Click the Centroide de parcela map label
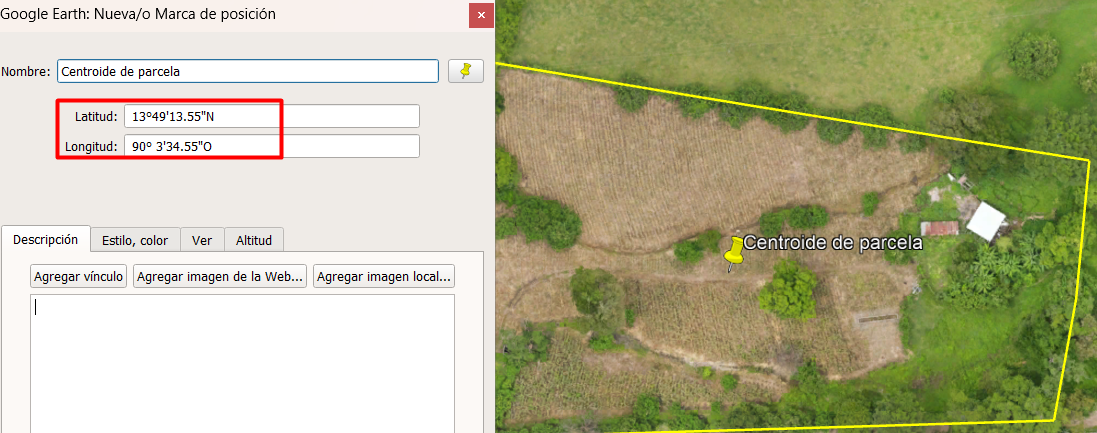This screenshot has height=433, width=1097. 831,242
